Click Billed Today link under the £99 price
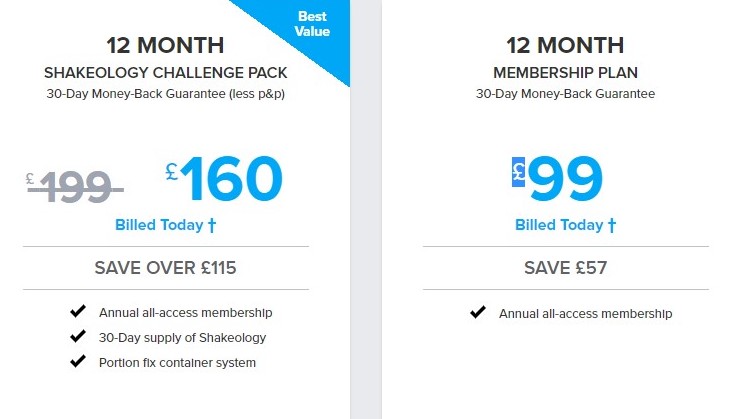The image size is (746, 419). 559,225
